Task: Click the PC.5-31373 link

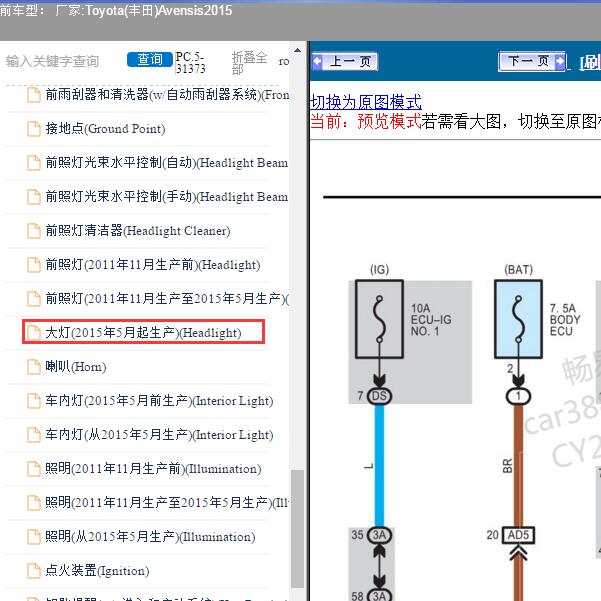Action: point(190,62)
